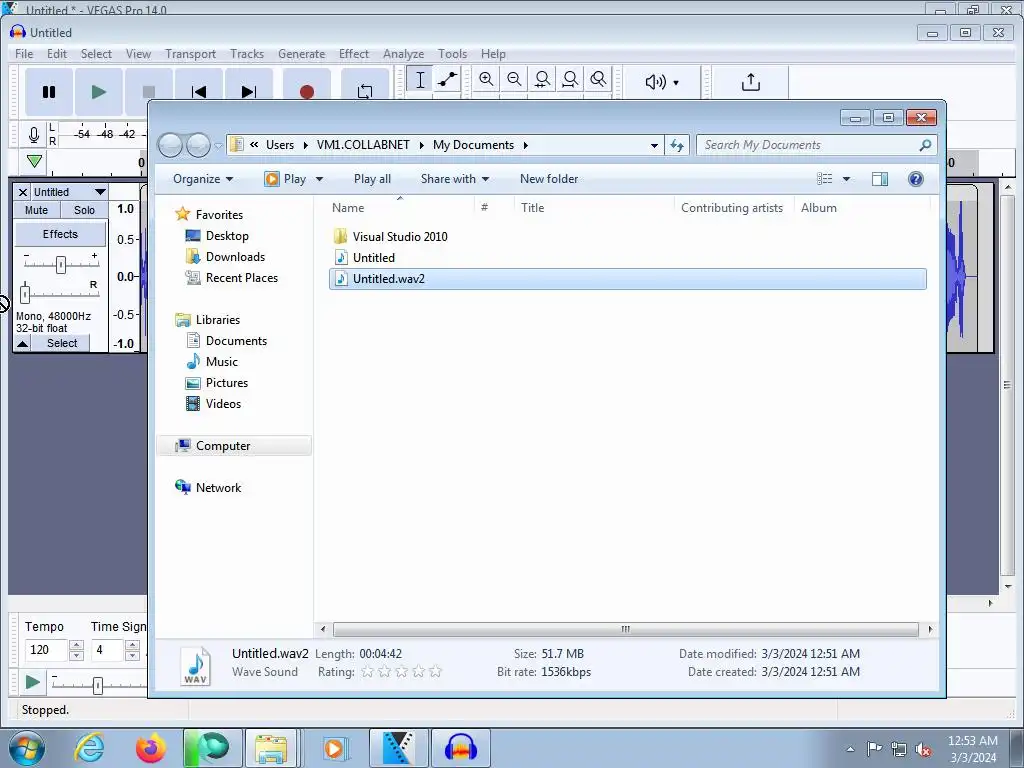Click the Search My Documents field
Image resolution: width=1024 pixels, height=768 pixels.
(816, 145)
